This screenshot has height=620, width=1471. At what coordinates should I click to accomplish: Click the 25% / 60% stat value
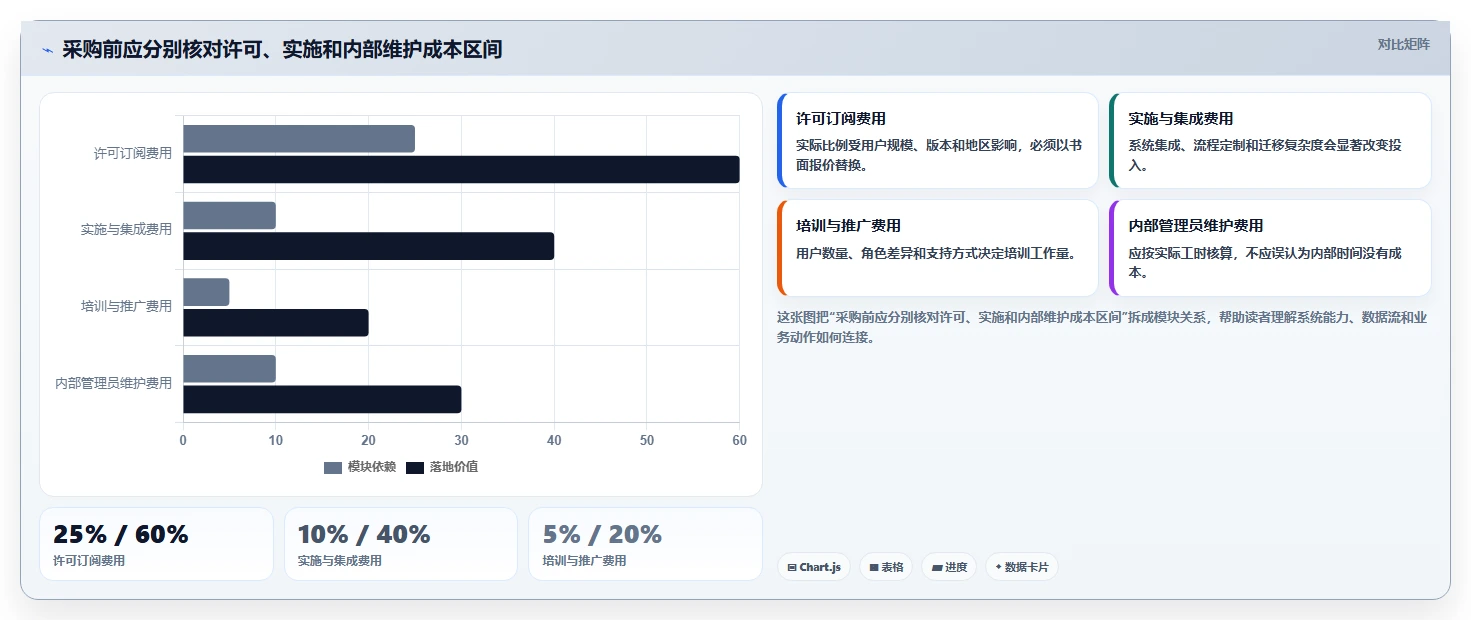coord(121,535)
